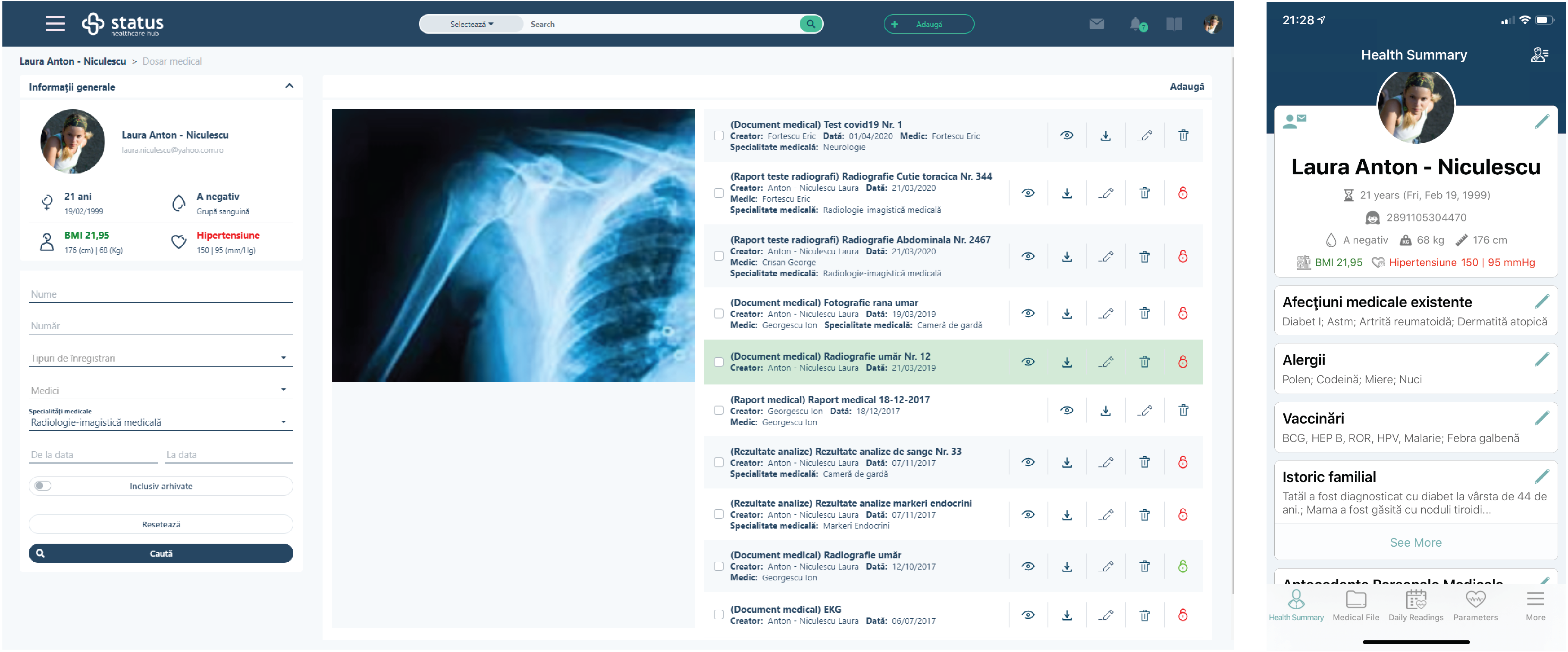Expand the Tipuri de înregistrari dropdown
Screen dimensions: 1568x652
tap(161, 358)
